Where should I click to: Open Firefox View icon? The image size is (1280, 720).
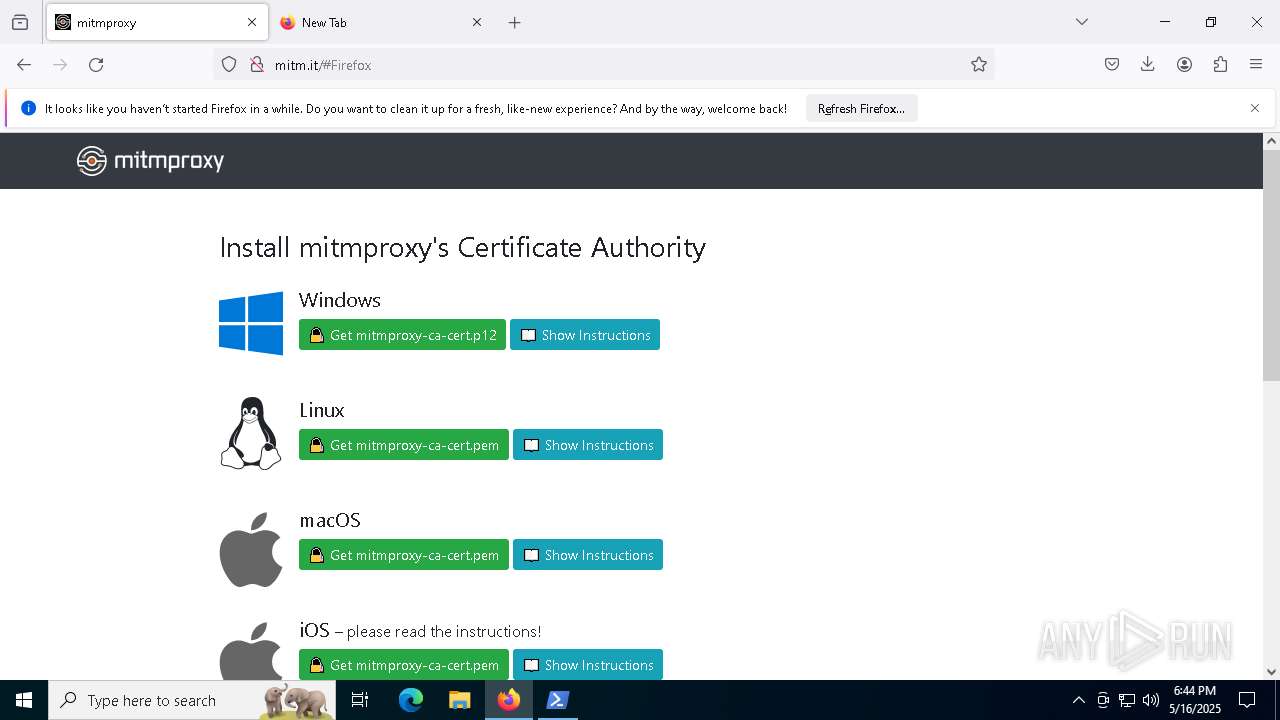(20, 22)
